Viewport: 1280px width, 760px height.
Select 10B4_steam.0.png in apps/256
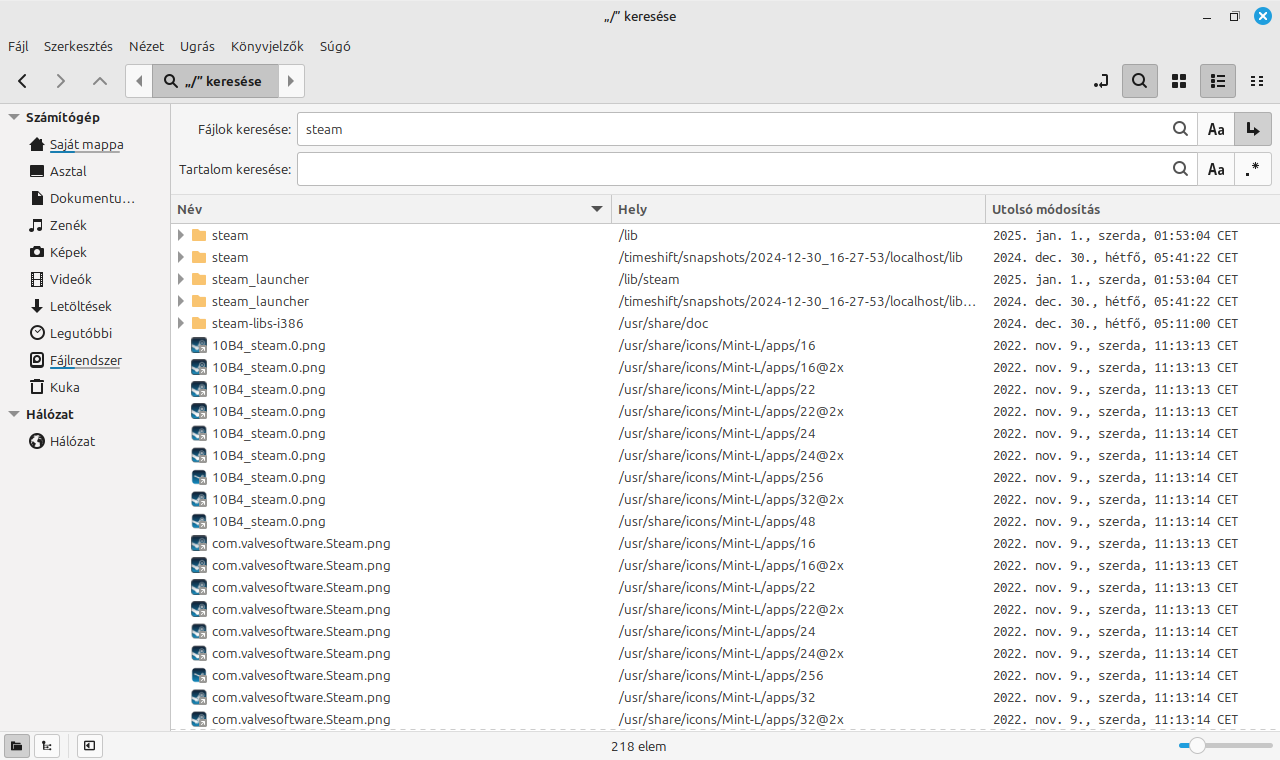point(269,477)
